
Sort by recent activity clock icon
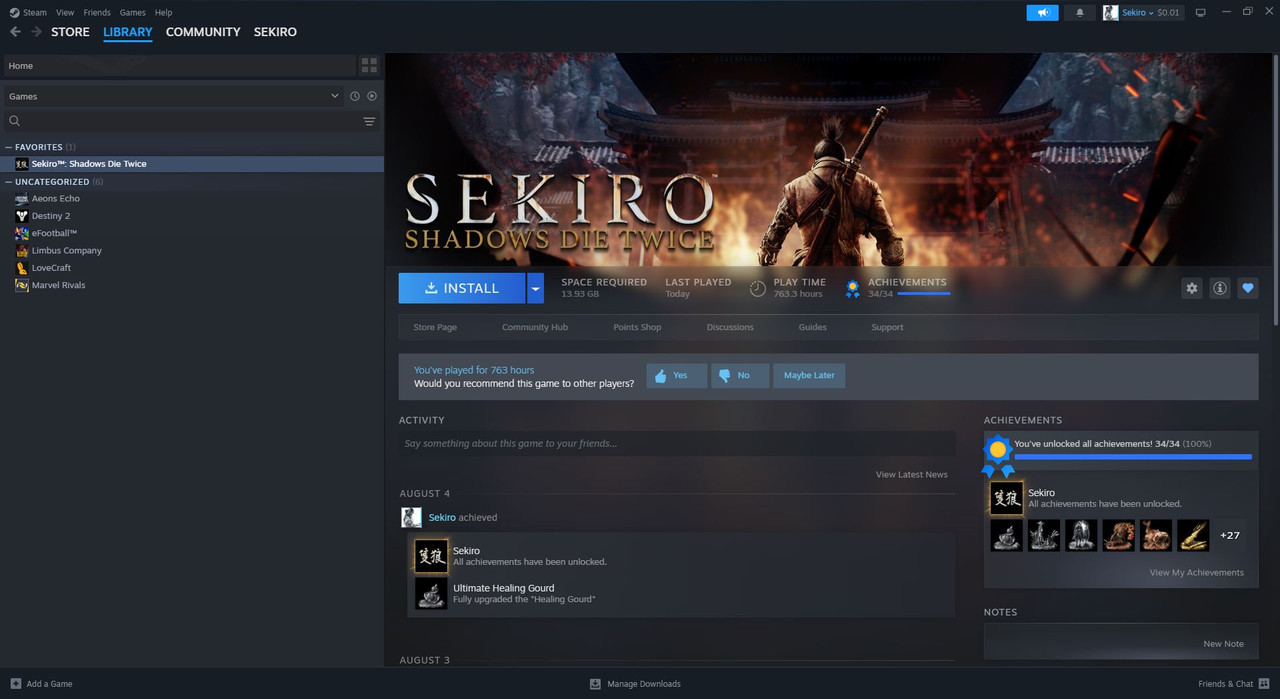354,96
